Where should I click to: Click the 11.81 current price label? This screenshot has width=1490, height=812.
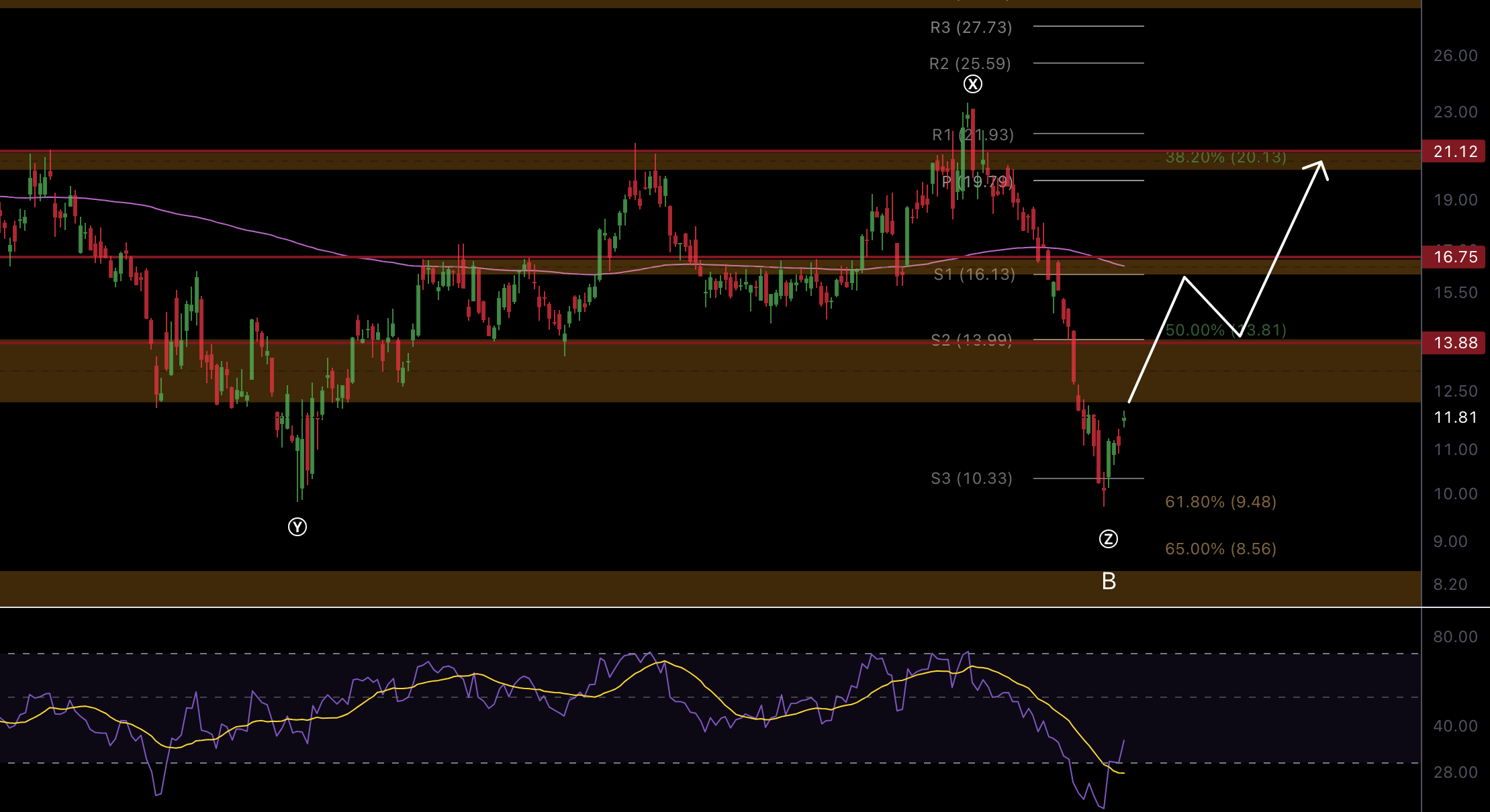tap(1455, 417)
